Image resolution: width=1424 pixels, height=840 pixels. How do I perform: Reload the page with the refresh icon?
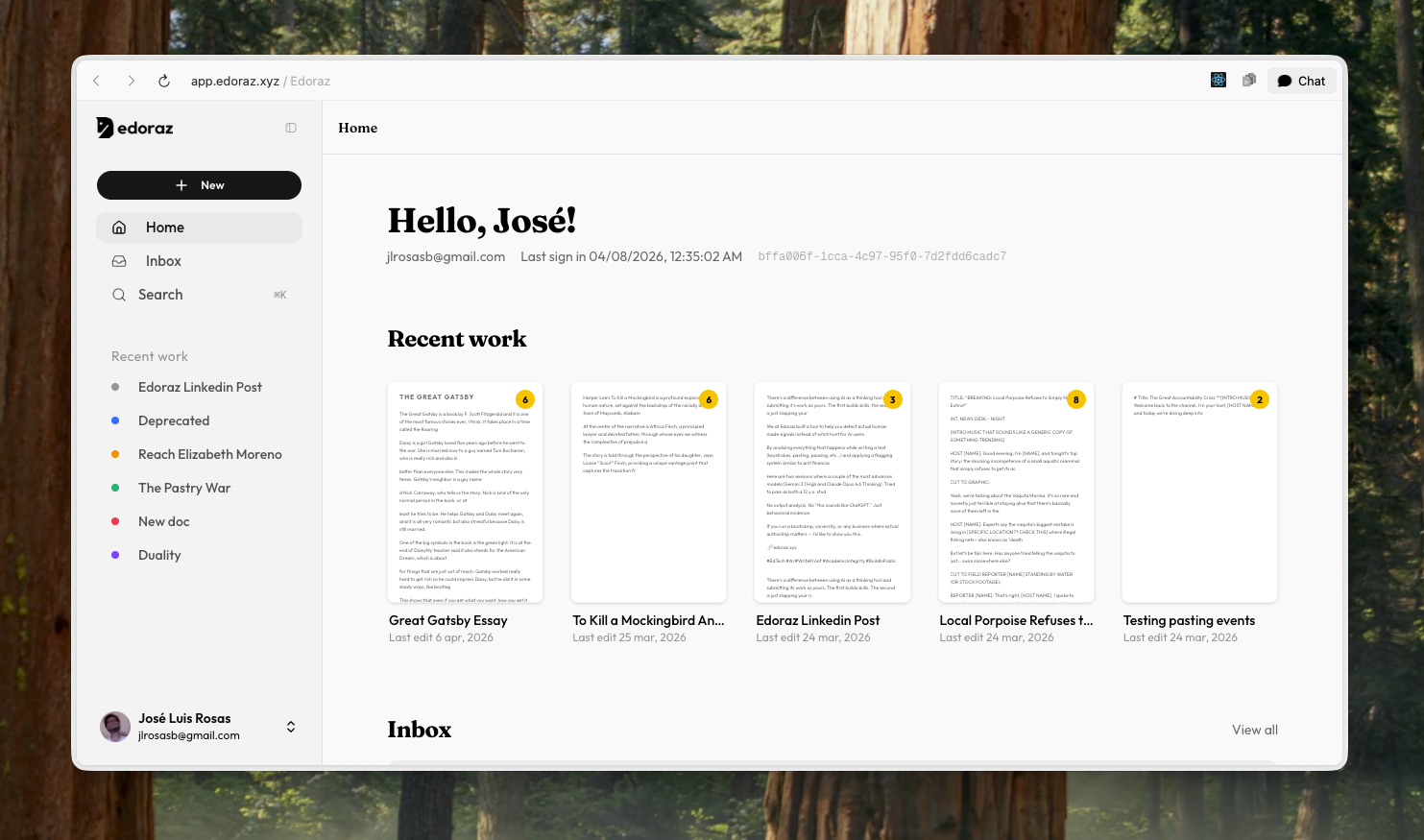164,81
